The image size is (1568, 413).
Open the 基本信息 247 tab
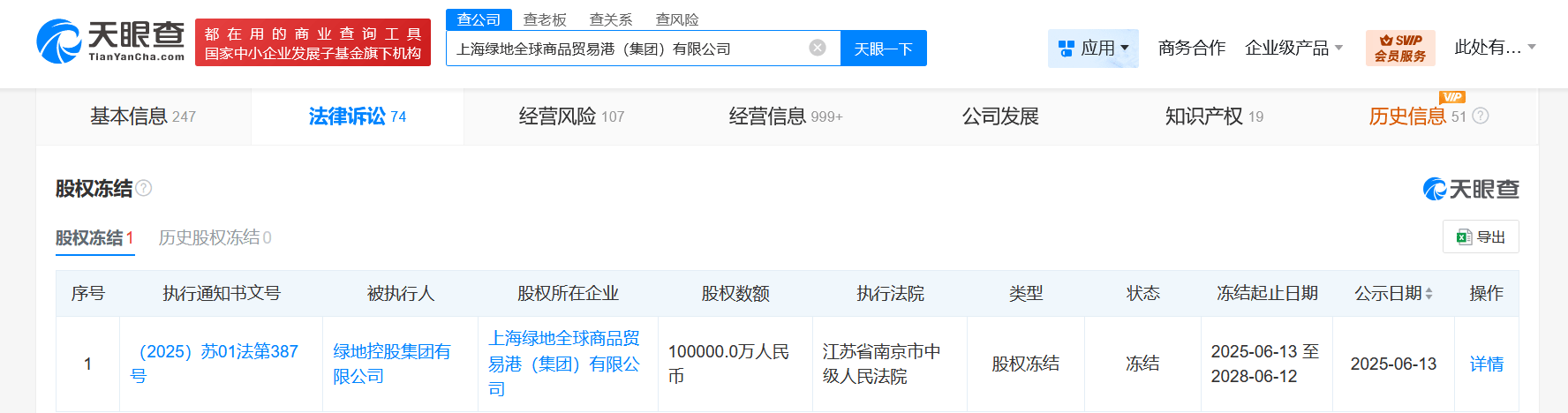tap(143, 116)
